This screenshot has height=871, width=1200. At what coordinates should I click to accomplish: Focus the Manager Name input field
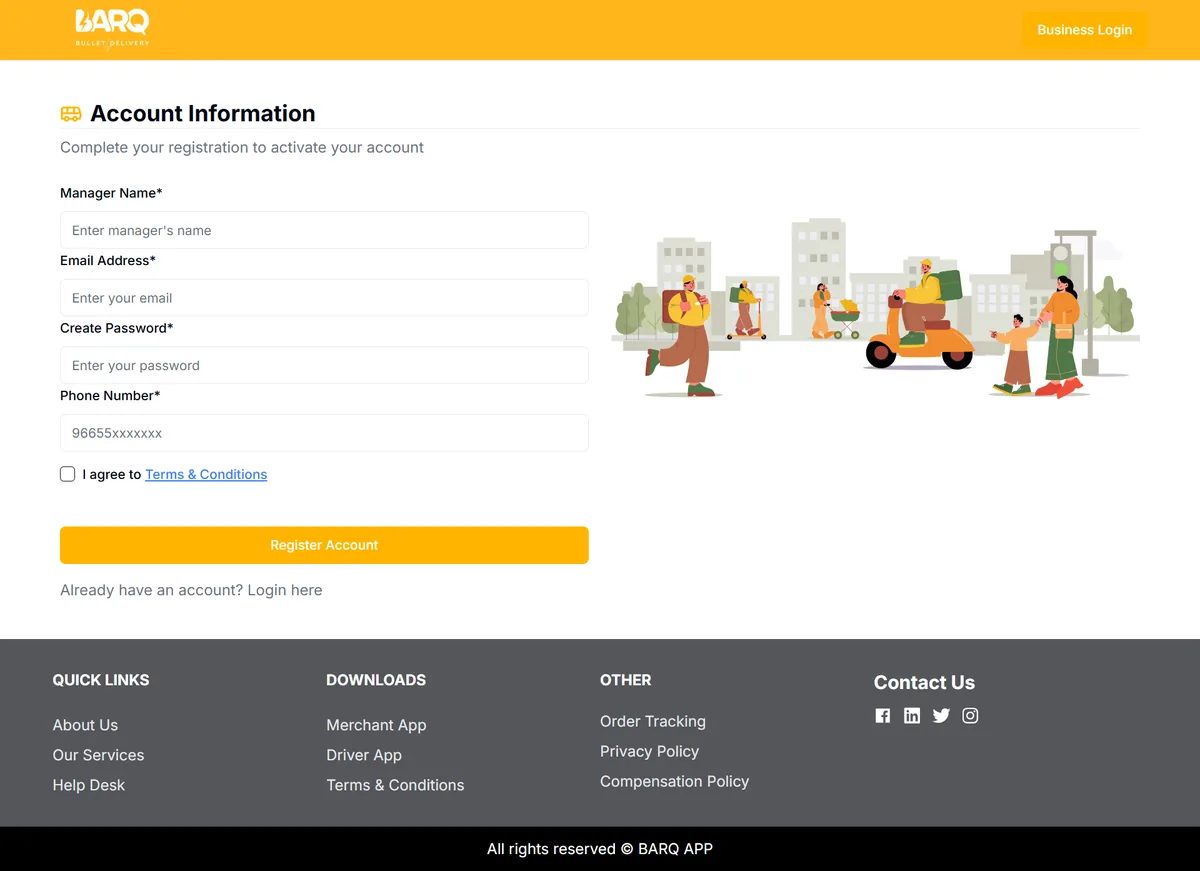coord(324,230)
